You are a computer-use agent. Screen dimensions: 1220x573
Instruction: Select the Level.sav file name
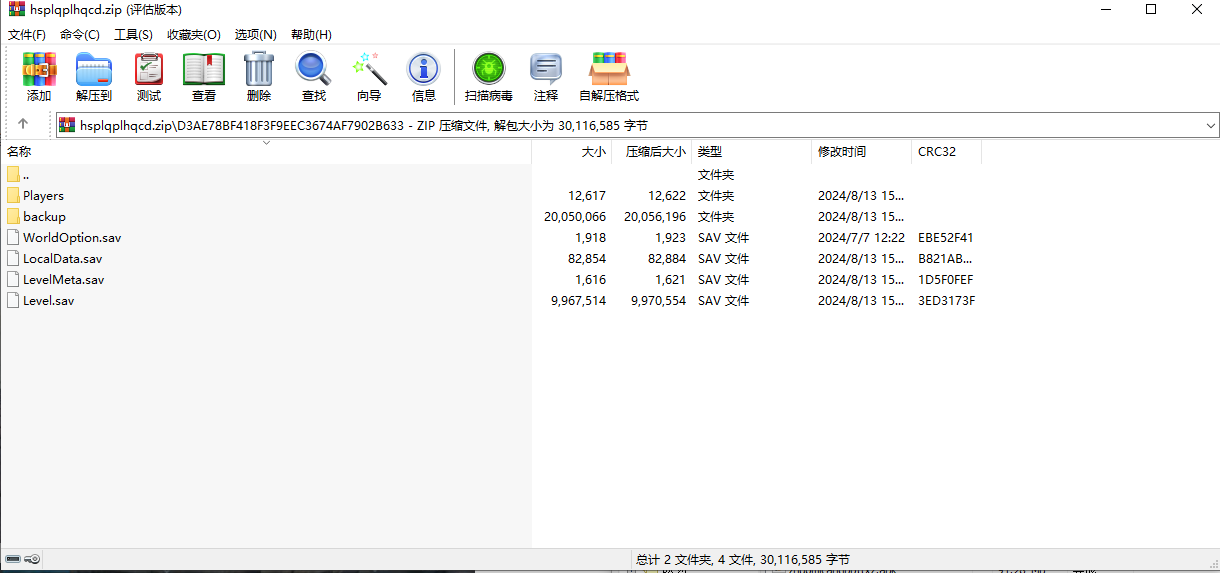49,300
